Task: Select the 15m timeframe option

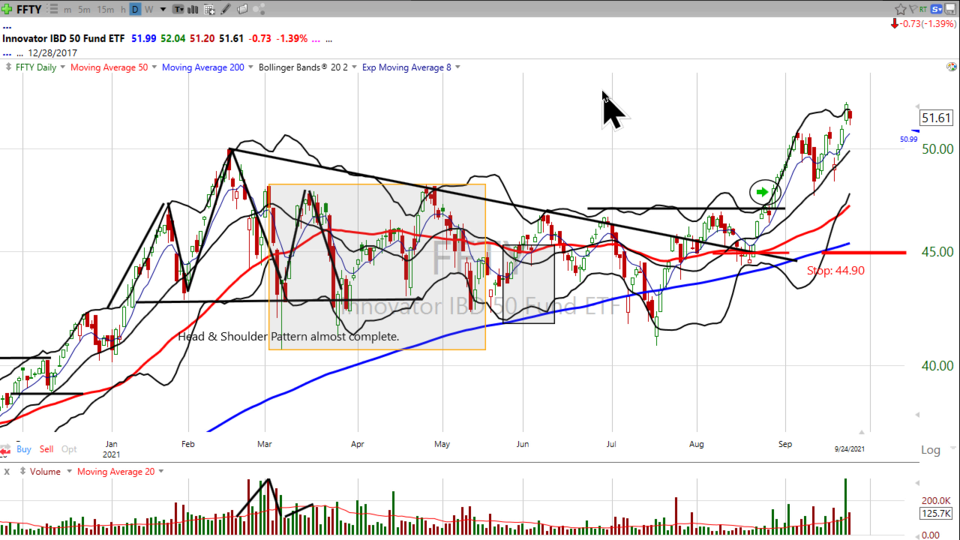Action: click(104, 9)
